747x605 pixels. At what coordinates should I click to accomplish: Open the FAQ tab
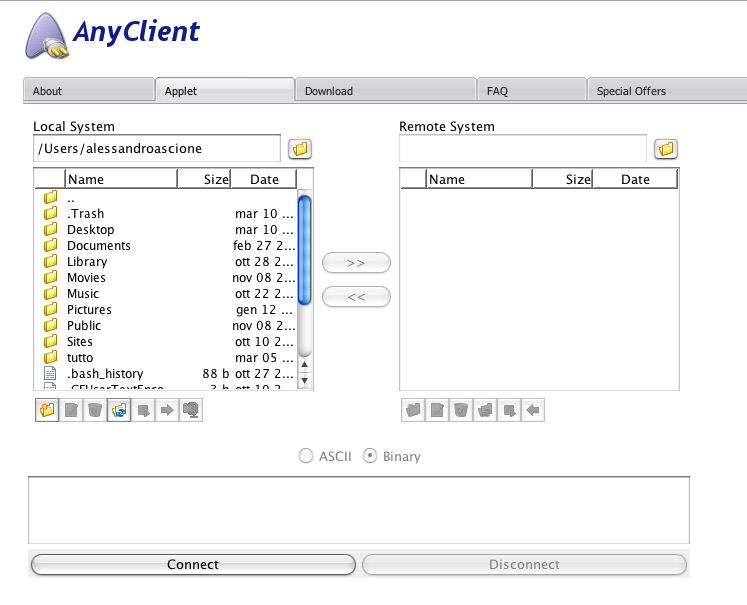[532, 91]
